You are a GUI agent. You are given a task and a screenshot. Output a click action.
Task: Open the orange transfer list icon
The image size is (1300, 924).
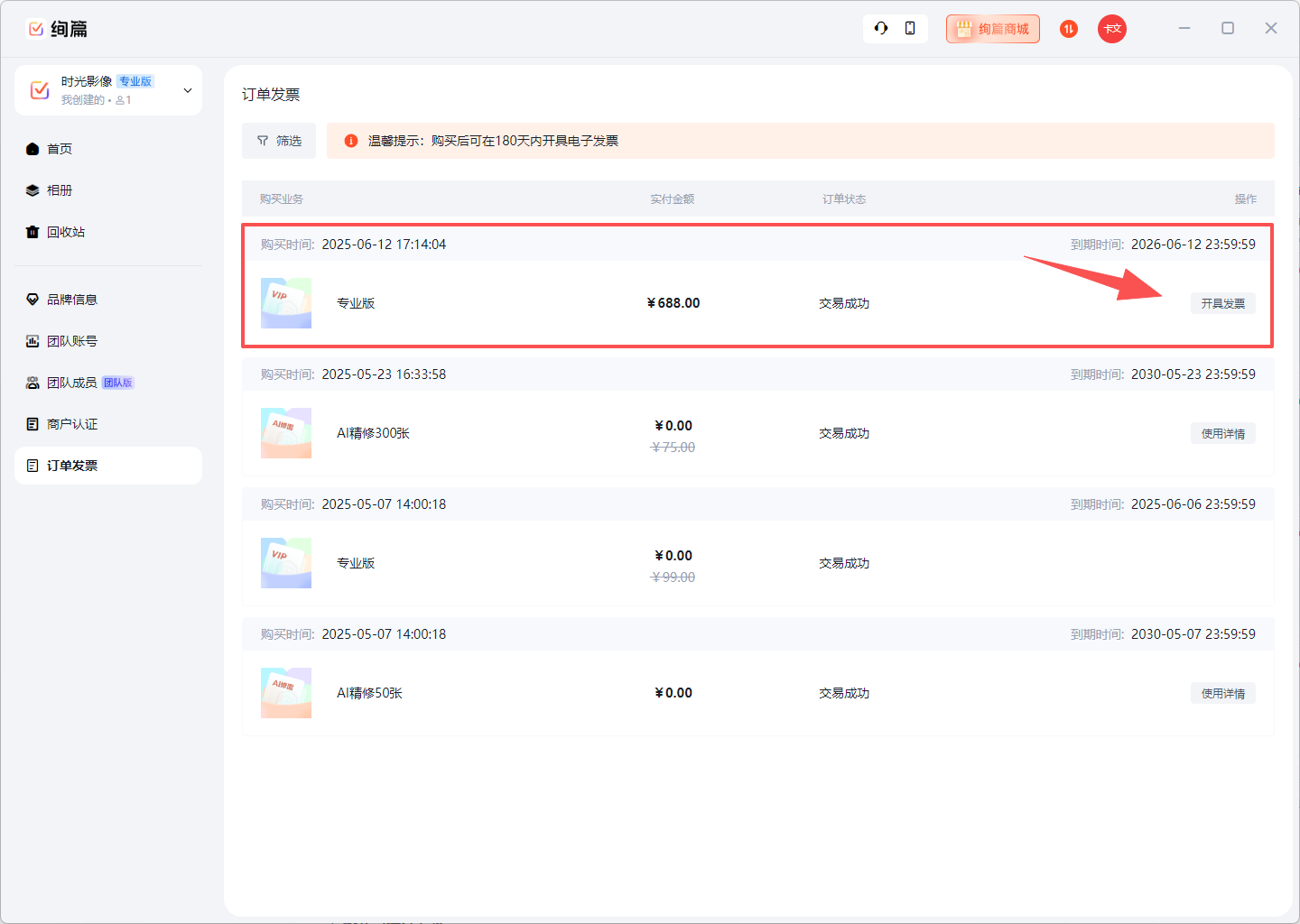pyautogui.click(x=1069, y=29)
